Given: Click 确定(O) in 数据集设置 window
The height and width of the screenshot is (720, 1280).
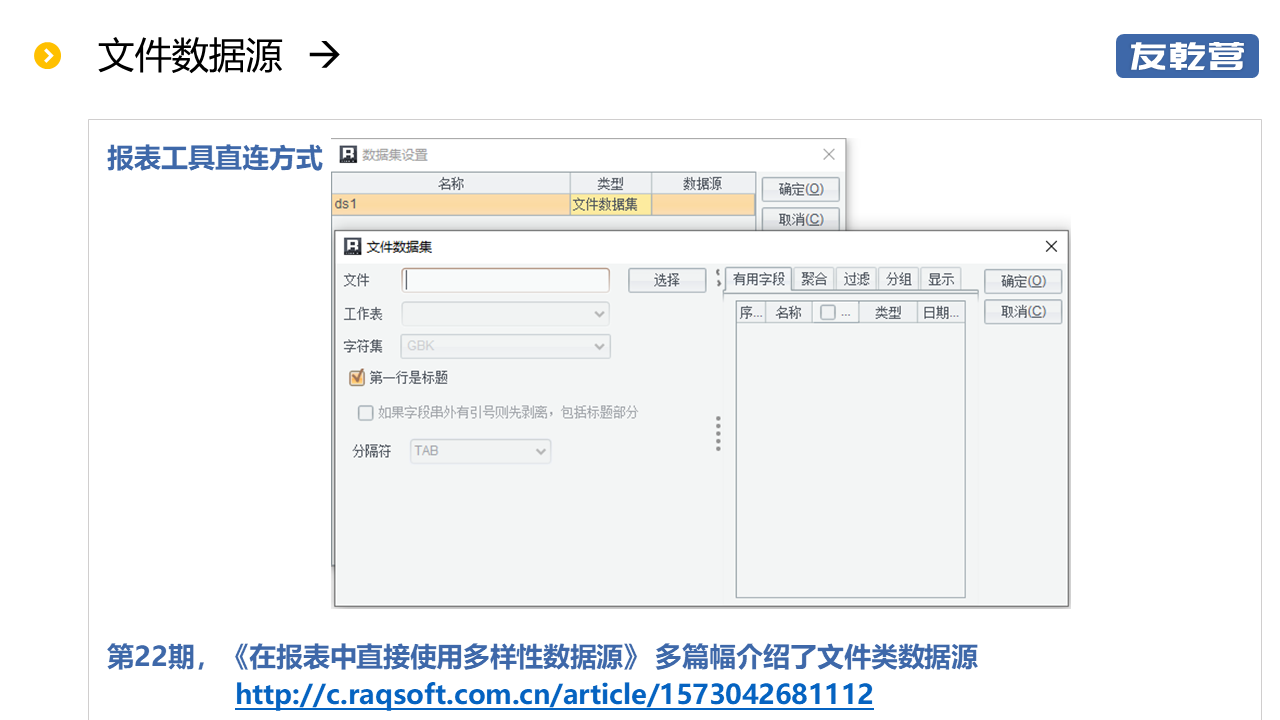Looking at the screenshot, I should click(x=801, y=189).
